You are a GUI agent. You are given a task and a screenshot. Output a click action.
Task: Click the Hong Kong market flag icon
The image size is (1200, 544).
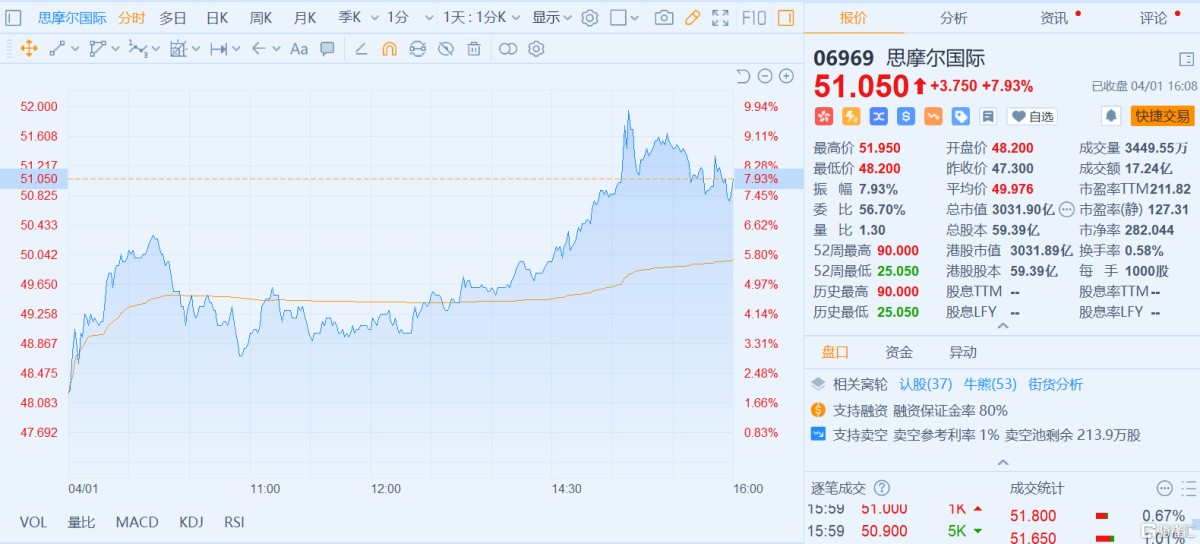pos(824,116)
